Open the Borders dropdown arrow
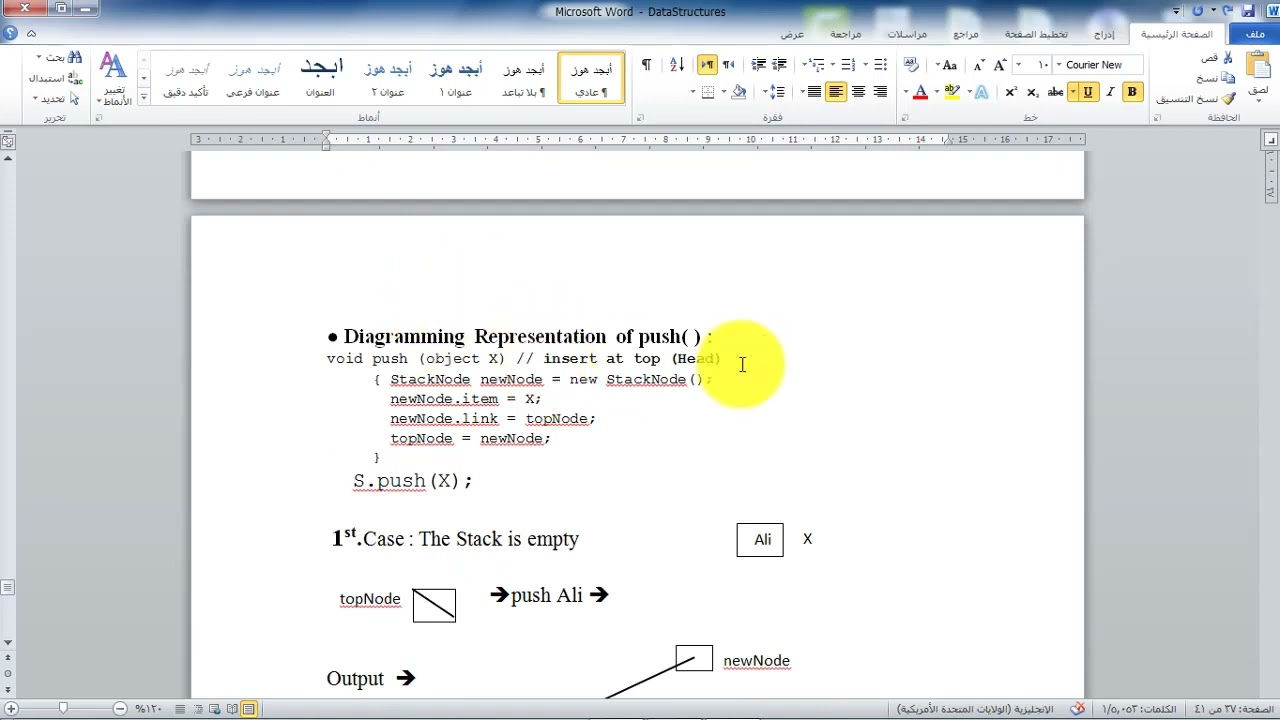Viewport: 1280px width, 720px height. pyautogui.click(x=693, y=92)
